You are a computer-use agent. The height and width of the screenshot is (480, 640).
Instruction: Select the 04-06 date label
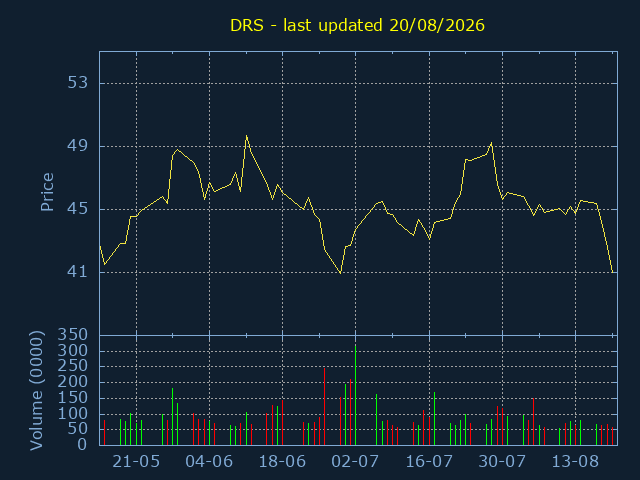click(209, 462)
